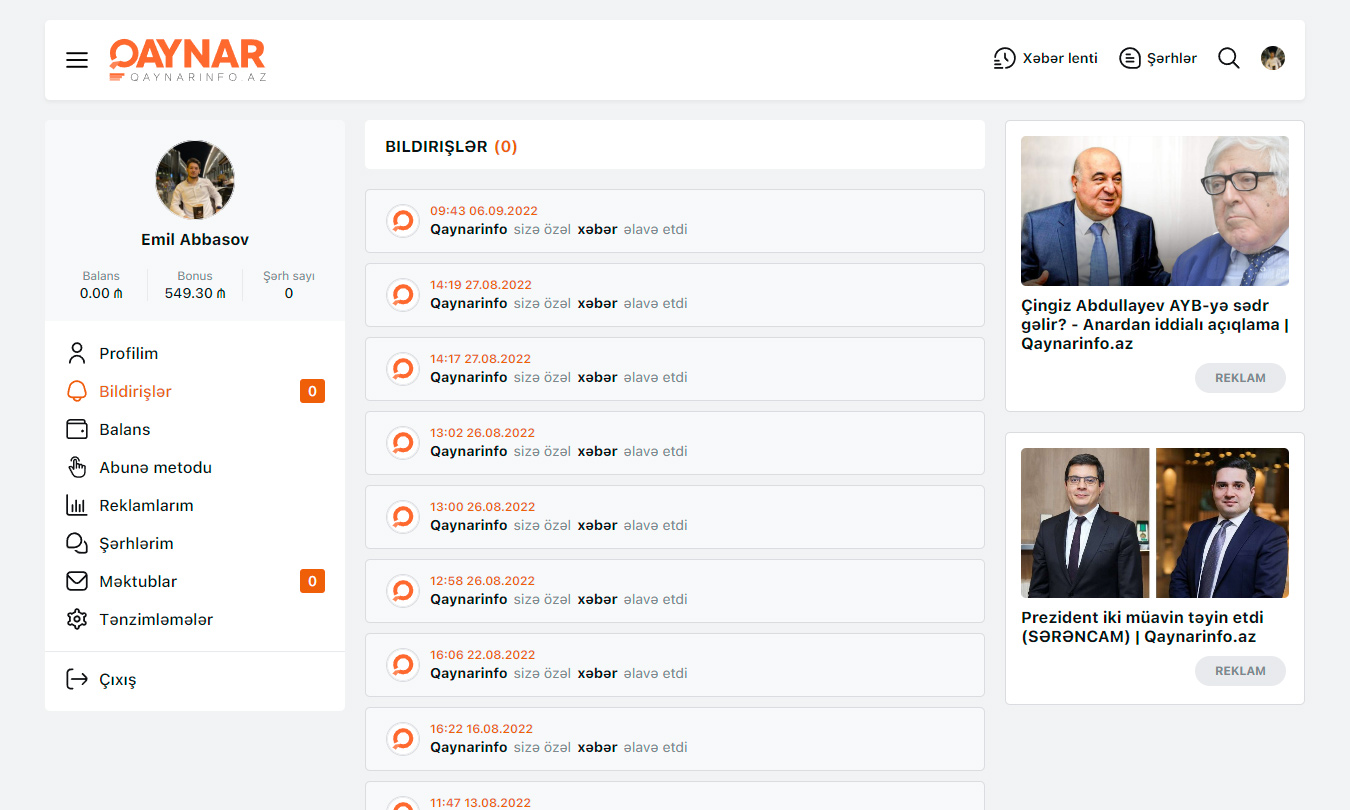Screen dimensions: 1350x810
Task: Open Reklamlarım chart menu item
Action: click(x=146, y=505)
